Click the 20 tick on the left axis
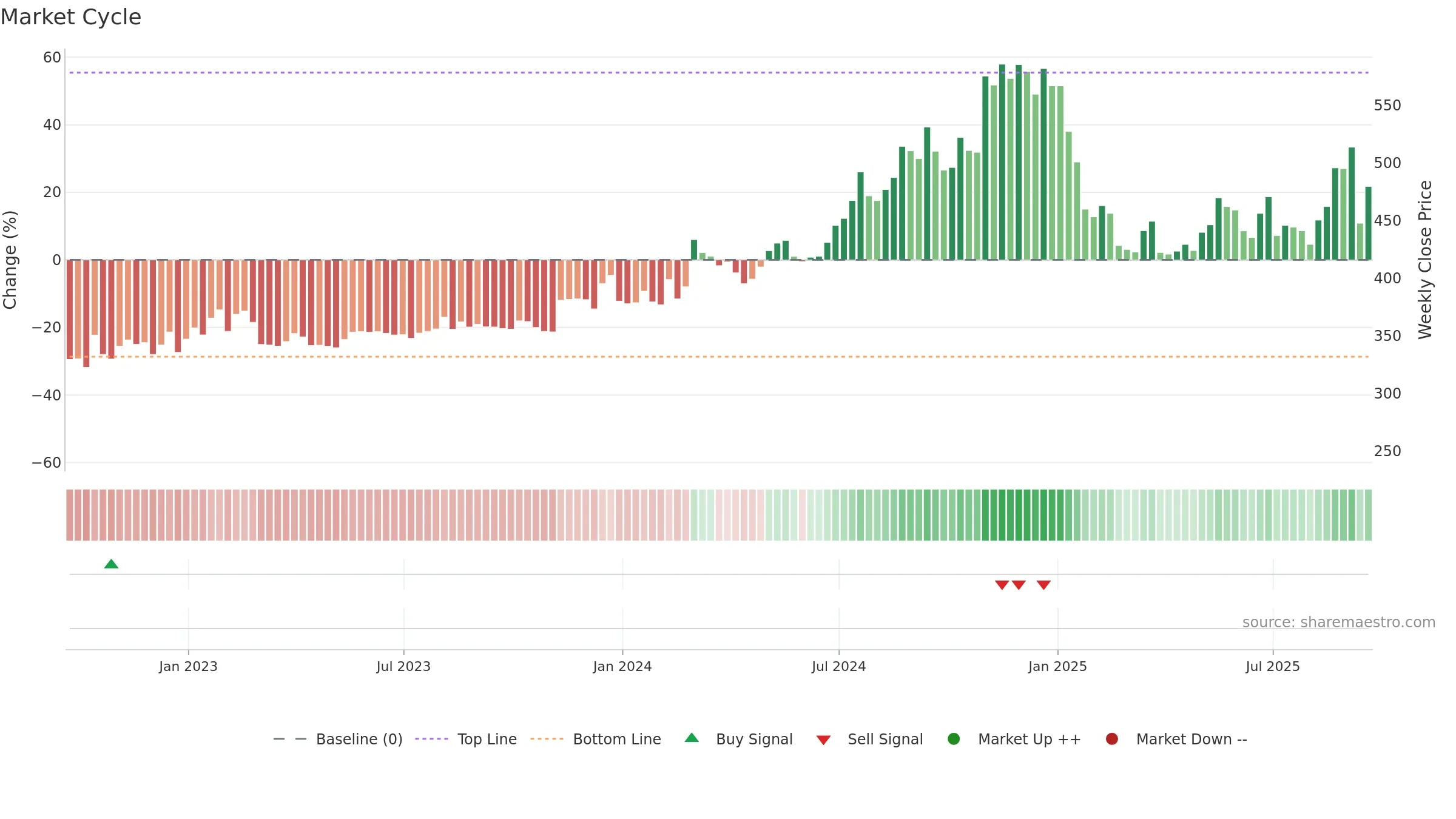Screen dimensions: 1456x819 coord(52,192)
